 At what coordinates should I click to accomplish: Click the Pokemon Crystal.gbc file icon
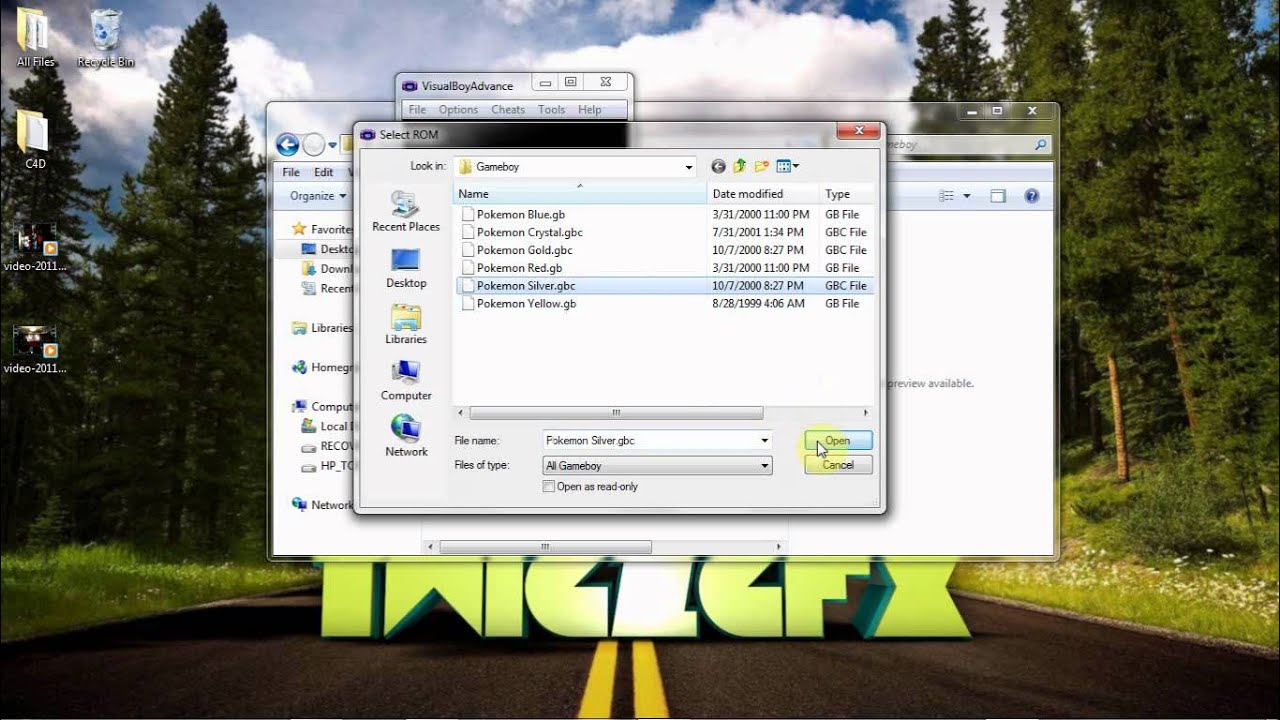point(468,232)
